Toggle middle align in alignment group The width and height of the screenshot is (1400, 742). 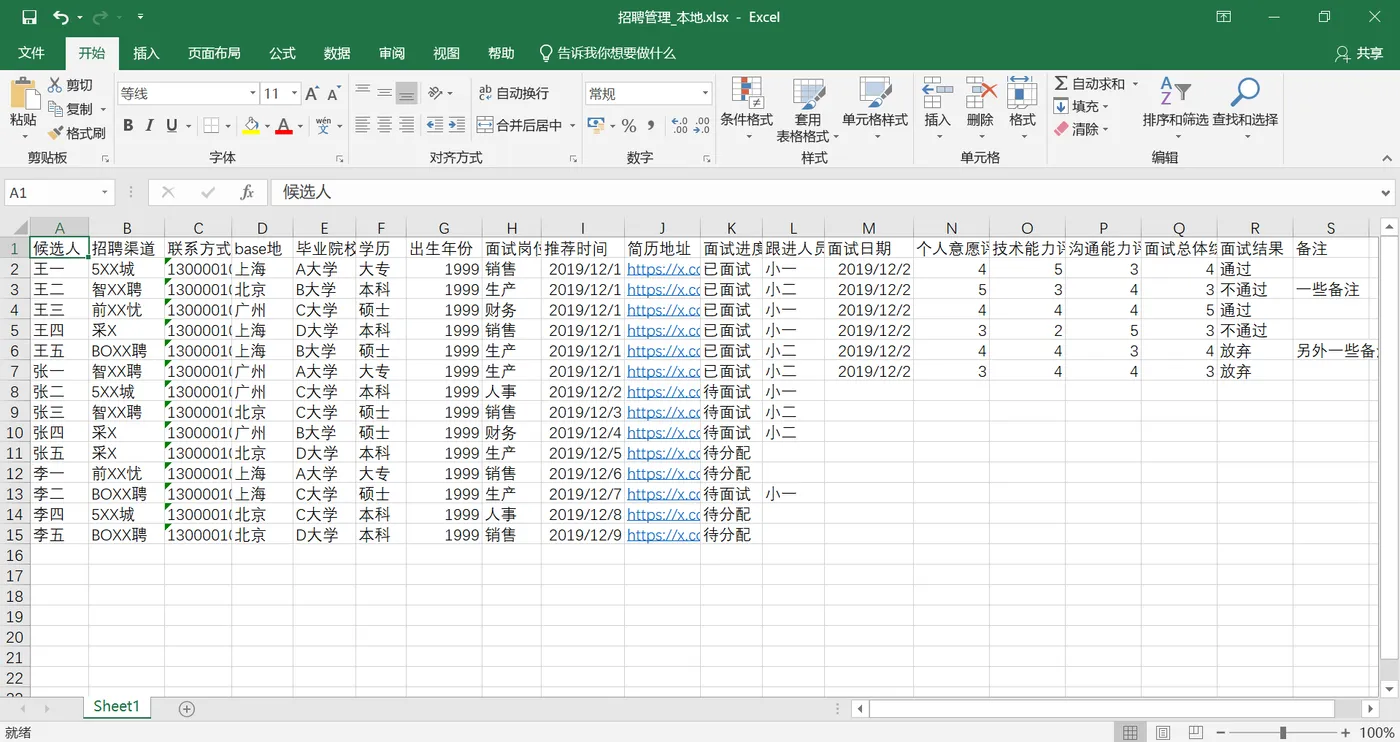384,93
